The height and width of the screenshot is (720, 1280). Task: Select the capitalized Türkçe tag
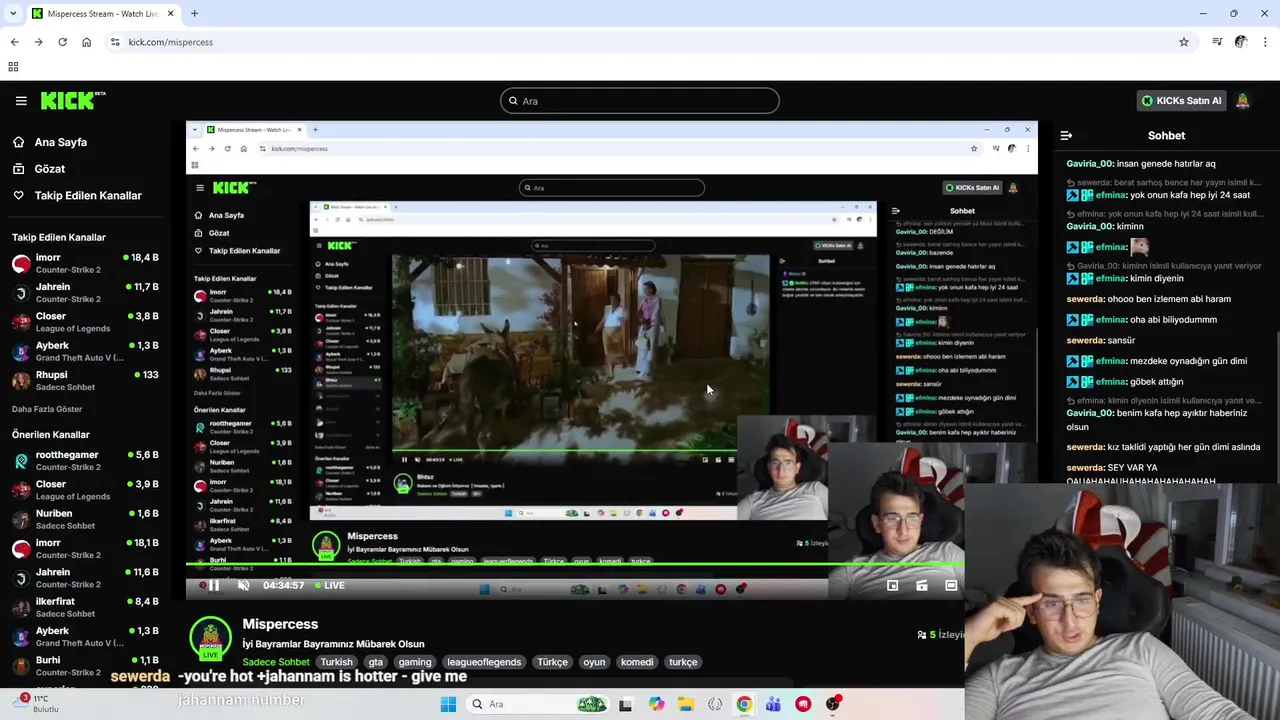(552, 662)
